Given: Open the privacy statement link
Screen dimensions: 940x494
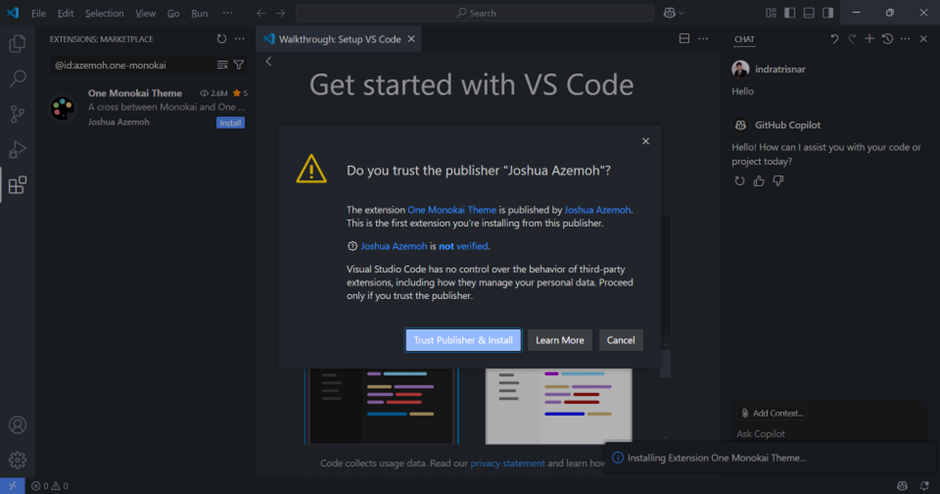Looking at the screenshot, I should pyautogui.click(x=508, y=463).
